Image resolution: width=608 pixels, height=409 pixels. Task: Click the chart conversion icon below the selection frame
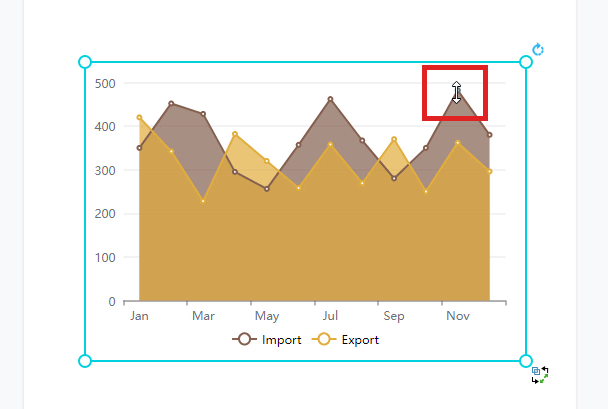tap(540, 375)
